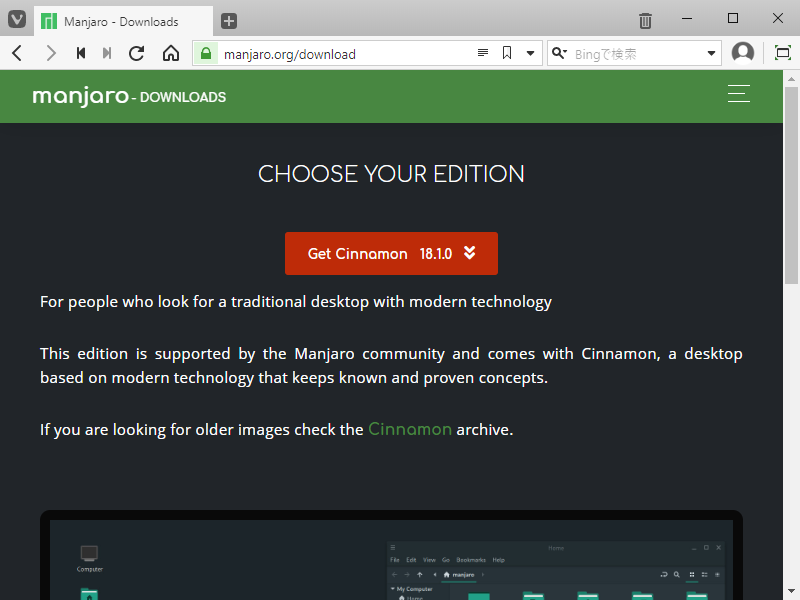The image size is (800, 600).
Task: Expand the search history dropdown
Action: coord(711,53)
